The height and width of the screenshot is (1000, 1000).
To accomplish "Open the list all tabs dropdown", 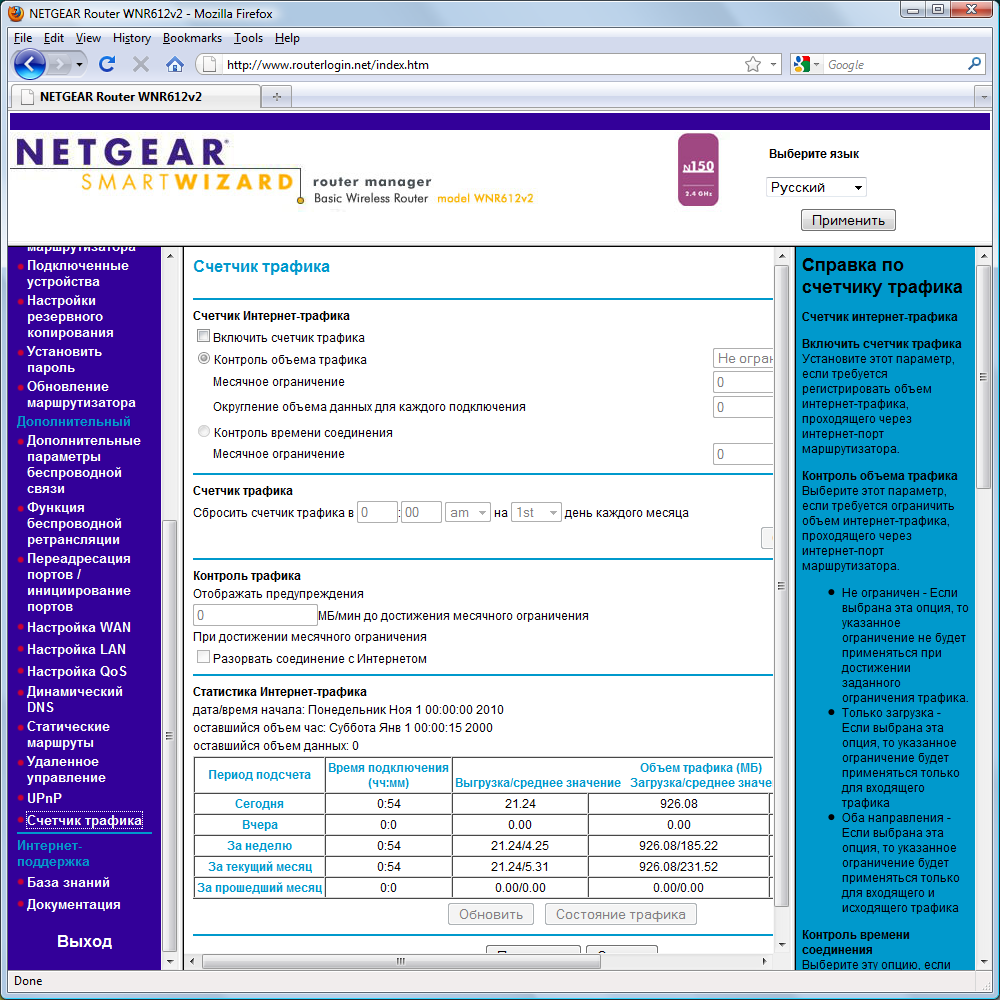I will pyautogui.click(x=983, y=97).
